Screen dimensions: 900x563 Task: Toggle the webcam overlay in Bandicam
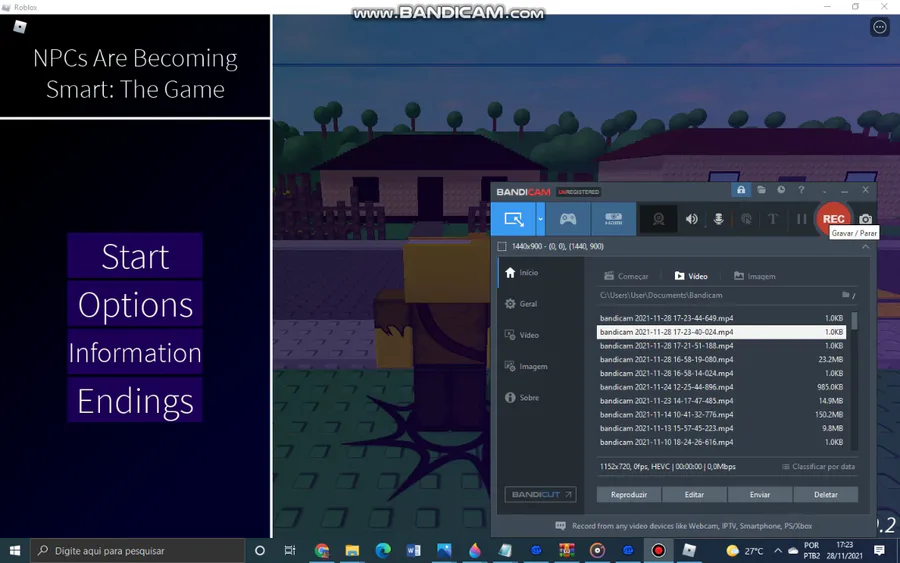click(x=658, y=219)
